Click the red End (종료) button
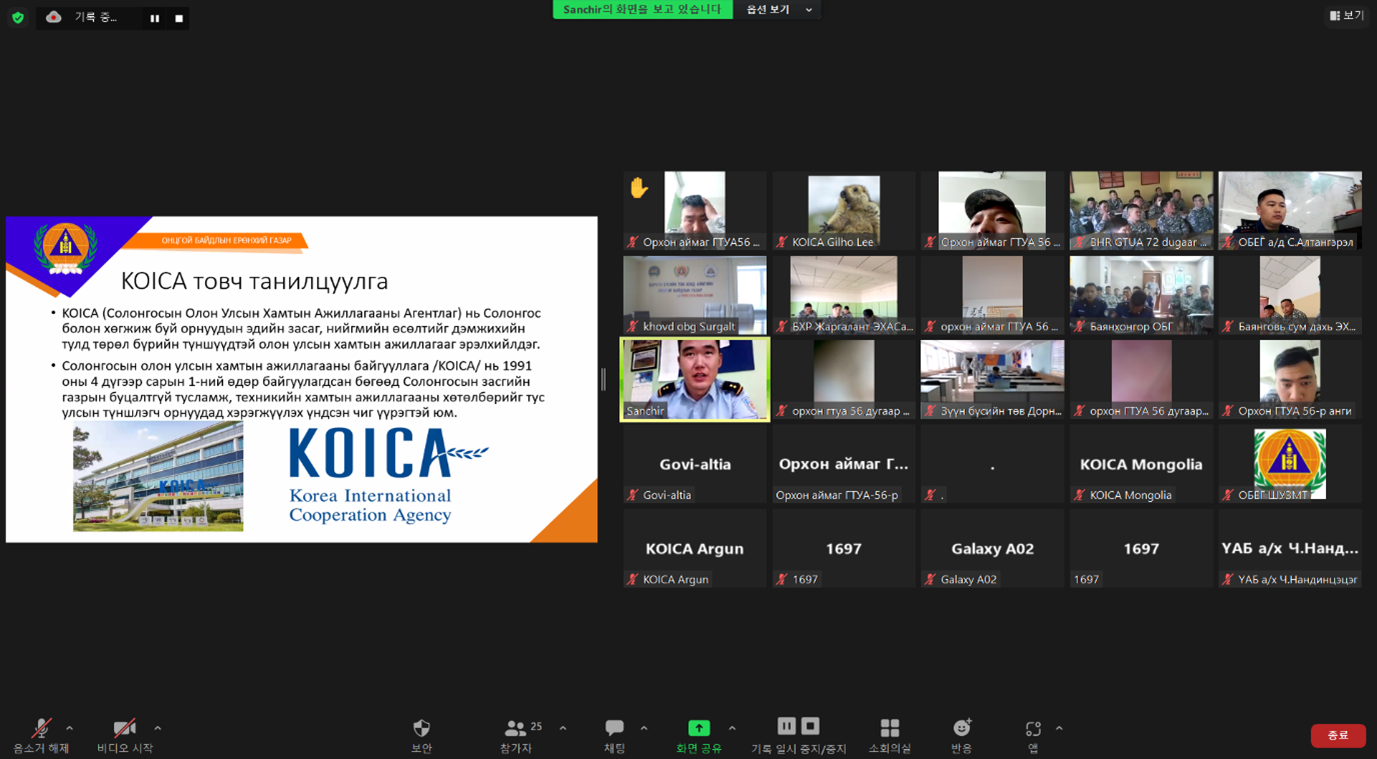 coord(1337,735)
